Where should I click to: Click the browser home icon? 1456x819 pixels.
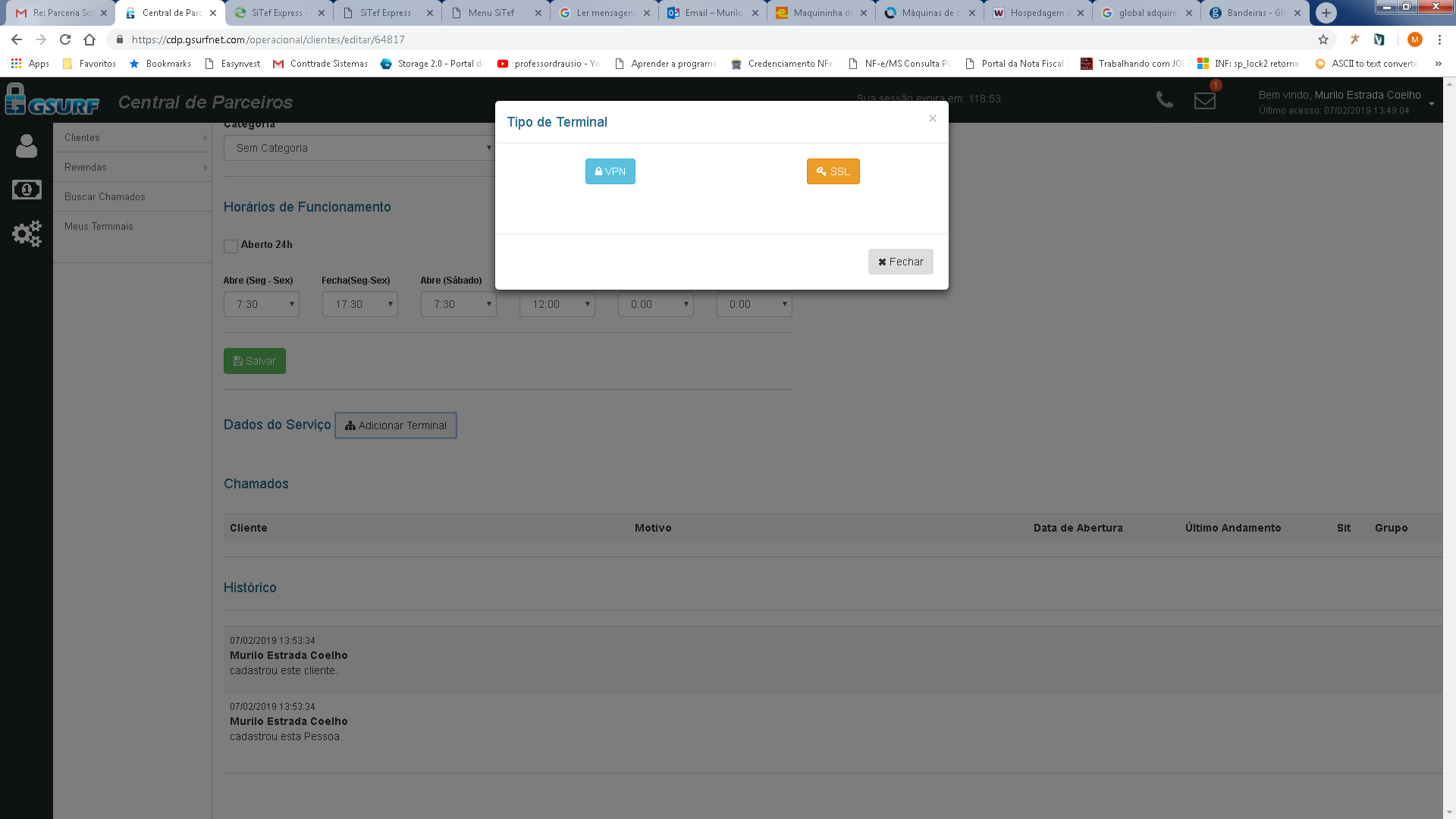(x=89, y=39)
